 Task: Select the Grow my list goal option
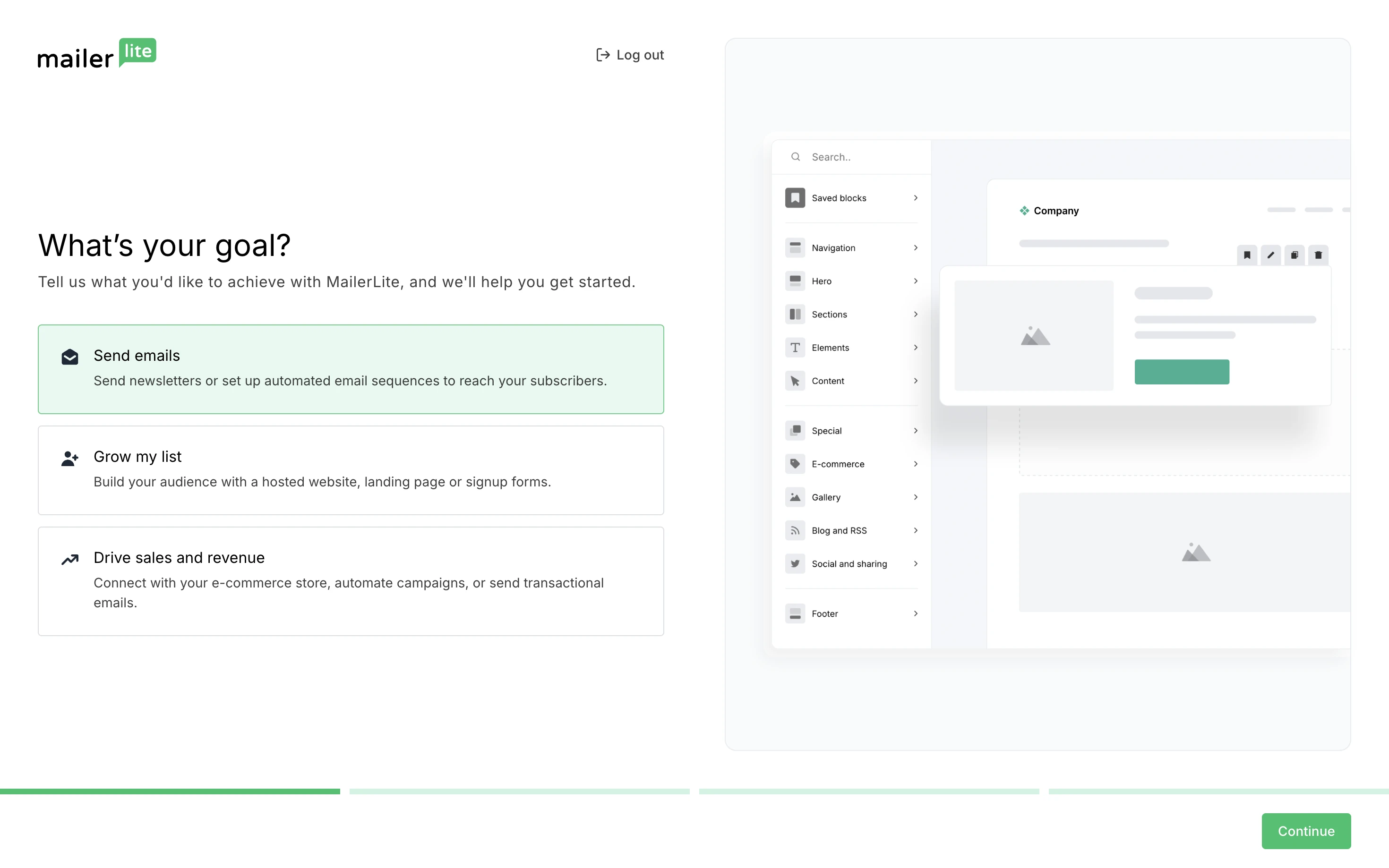pyautogui.click(x=350, y=469)
